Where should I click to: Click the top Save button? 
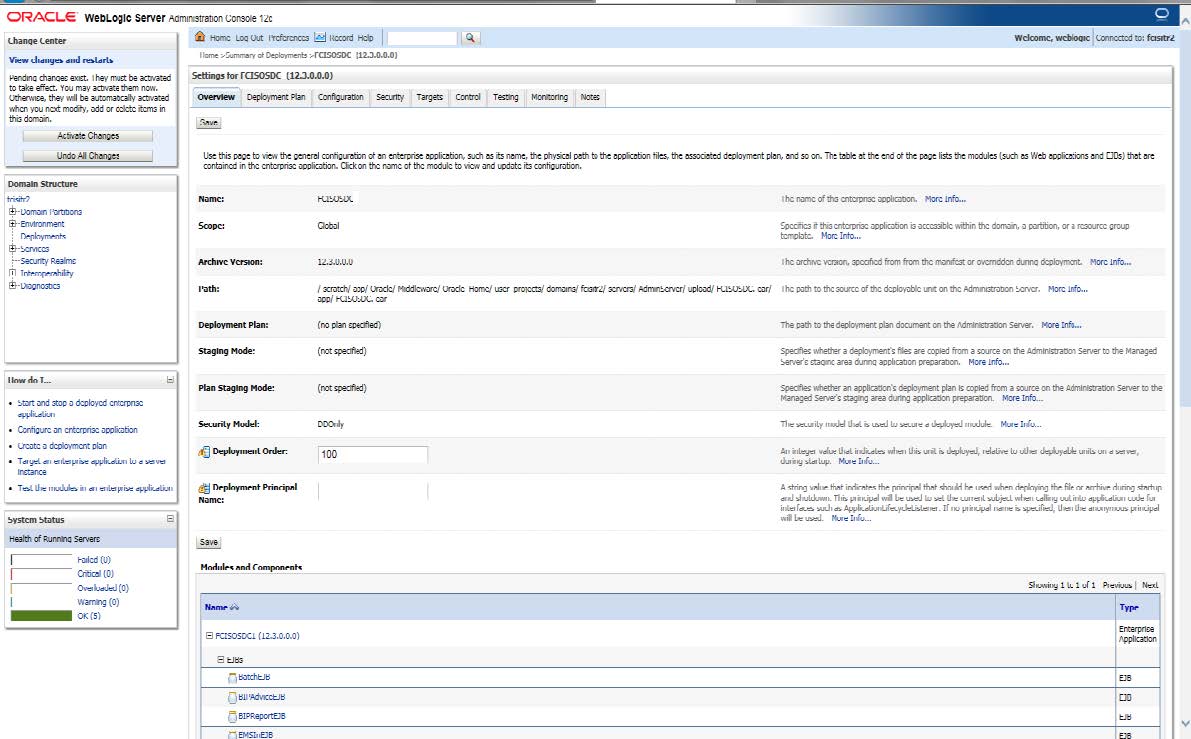pyautogui.click(x=209, y=122)
